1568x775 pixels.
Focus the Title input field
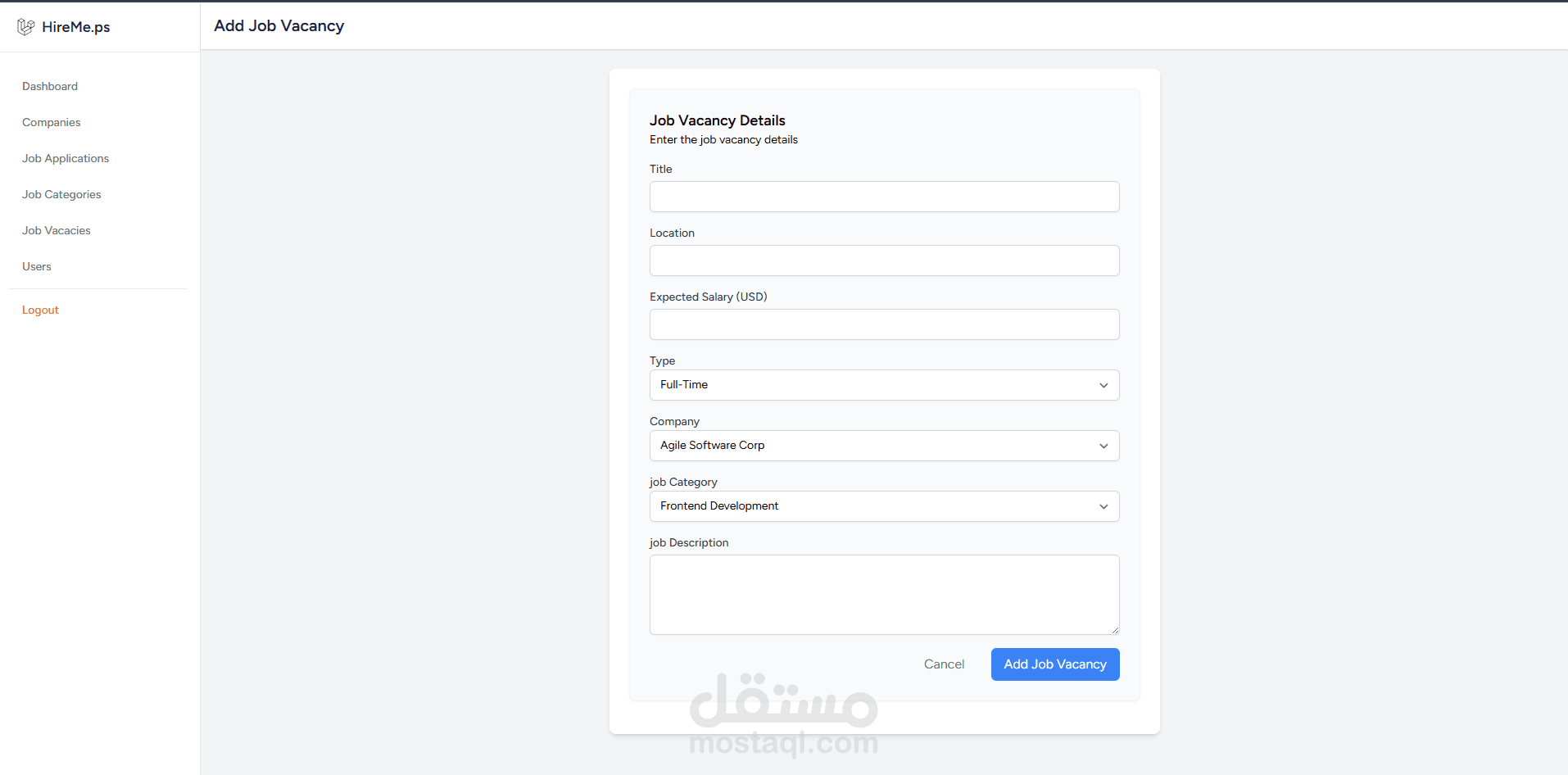tap(884, 197)
